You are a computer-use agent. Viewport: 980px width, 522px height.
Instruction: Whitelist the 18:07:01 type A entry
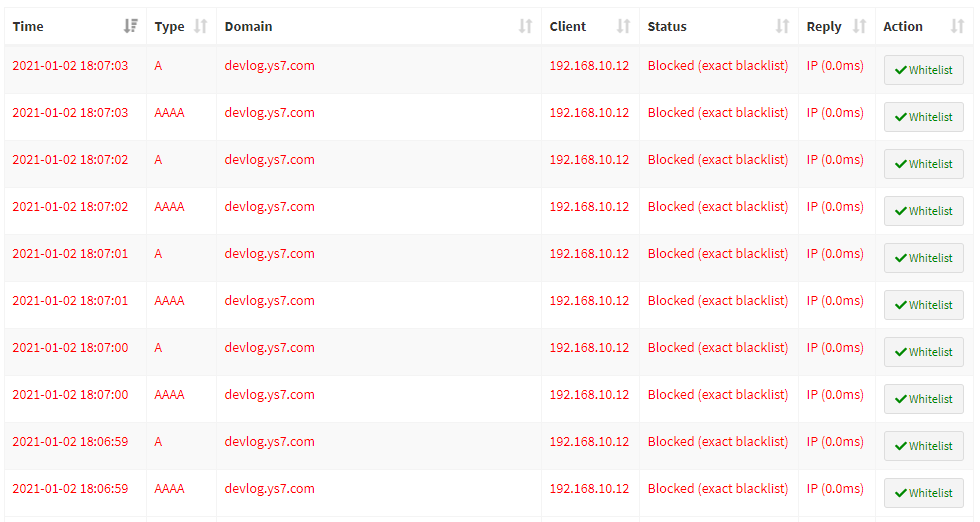(923, 258)
